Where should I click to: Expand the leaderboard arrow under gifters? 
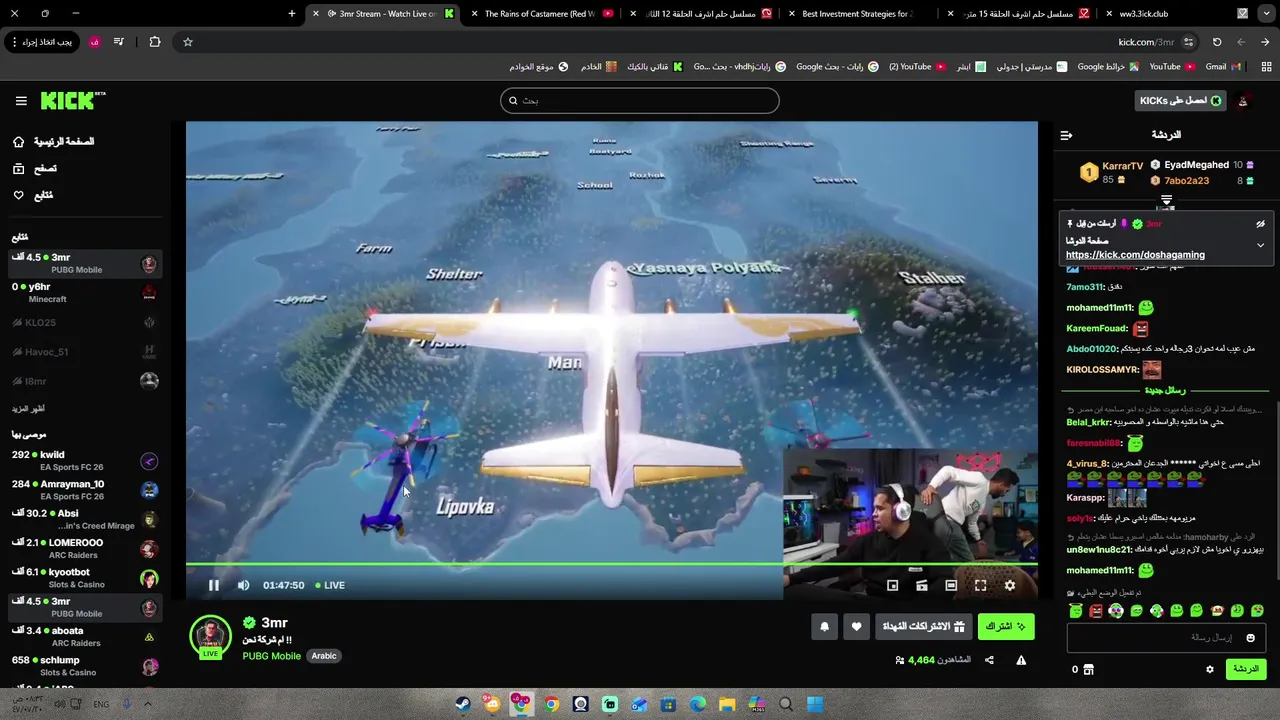[1166, 202]
